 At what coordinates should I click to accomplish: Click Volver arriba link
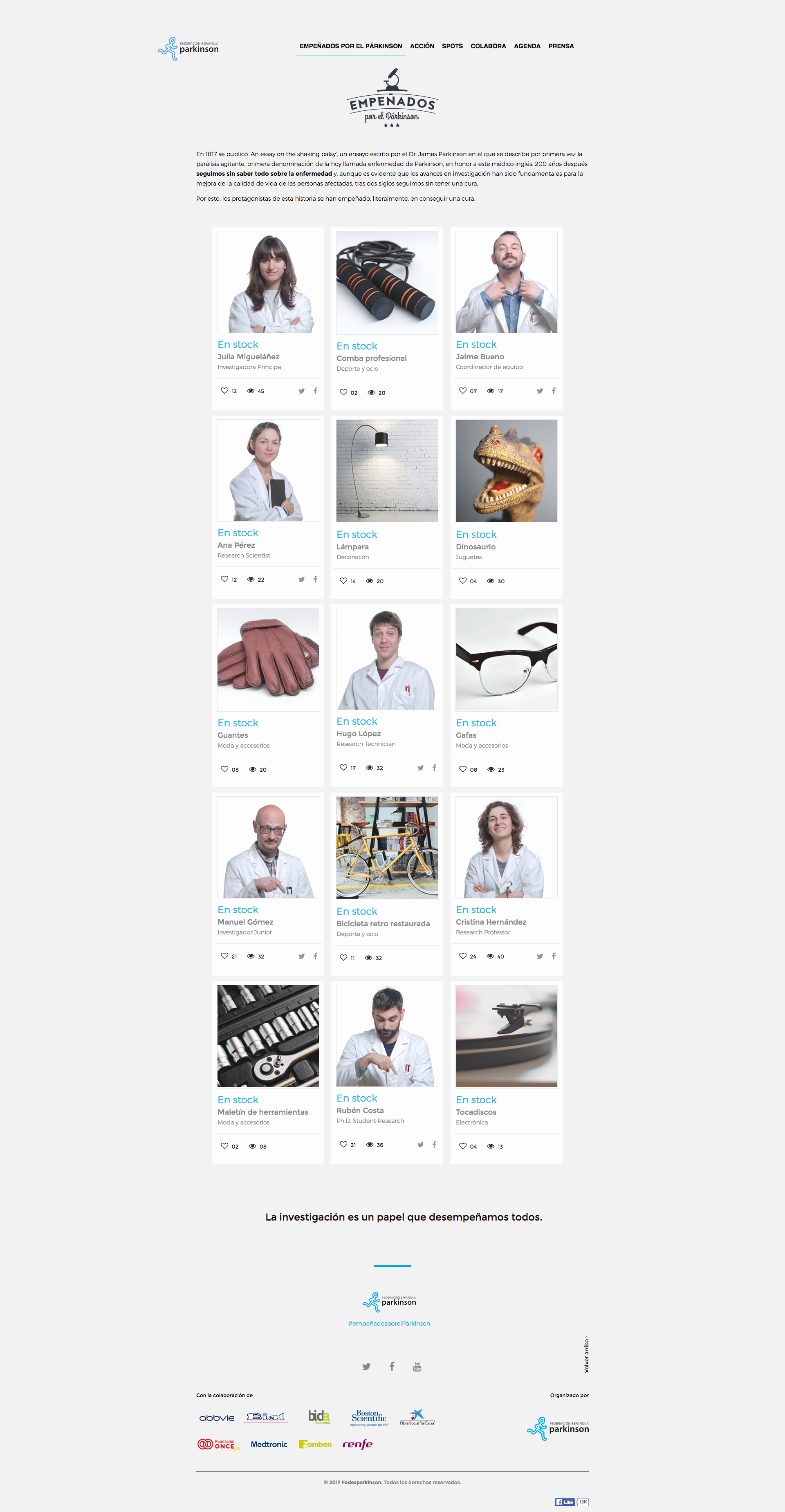[586, 1354]
